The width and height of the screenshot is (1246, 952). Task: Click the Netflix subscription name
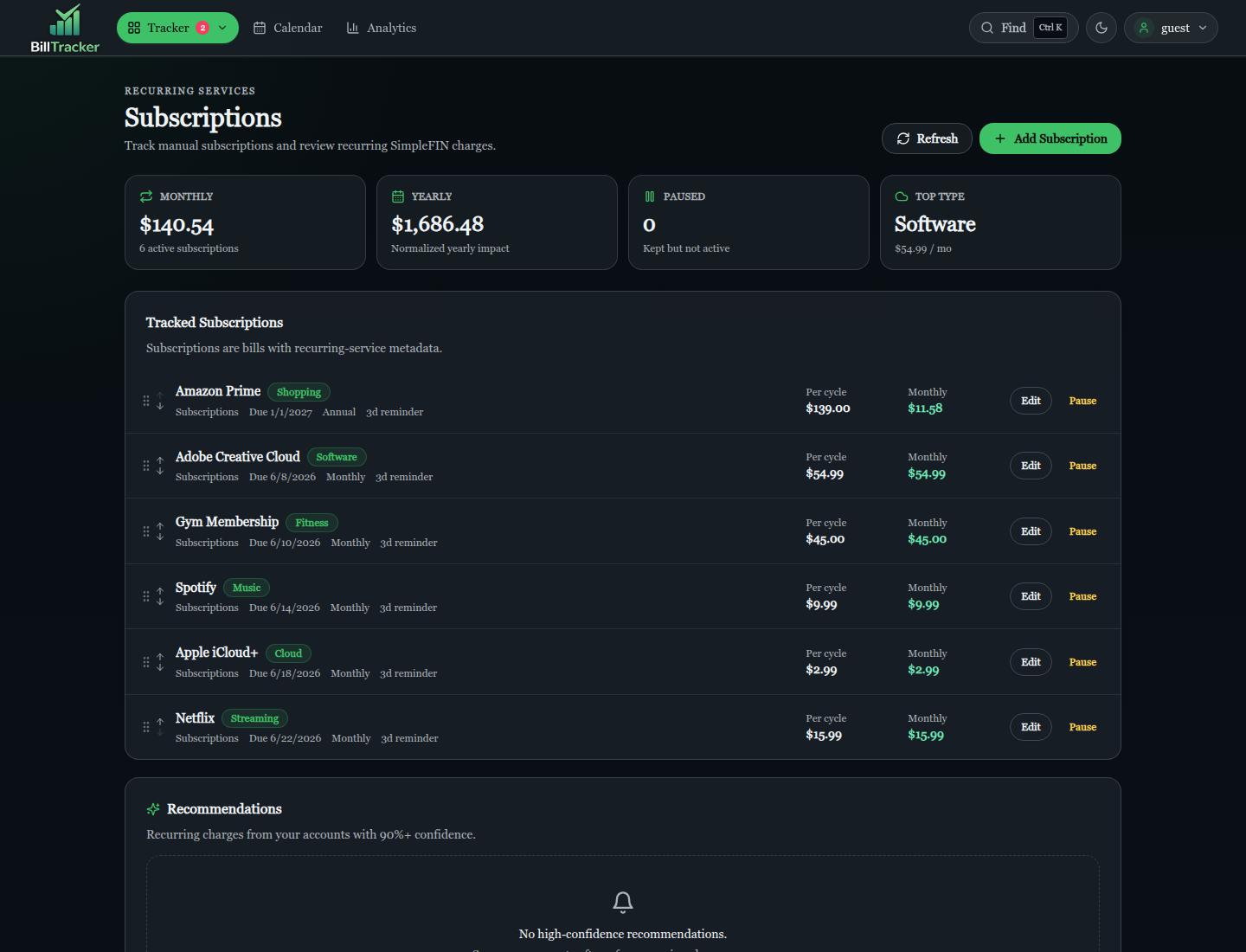[x=195, y=718]
